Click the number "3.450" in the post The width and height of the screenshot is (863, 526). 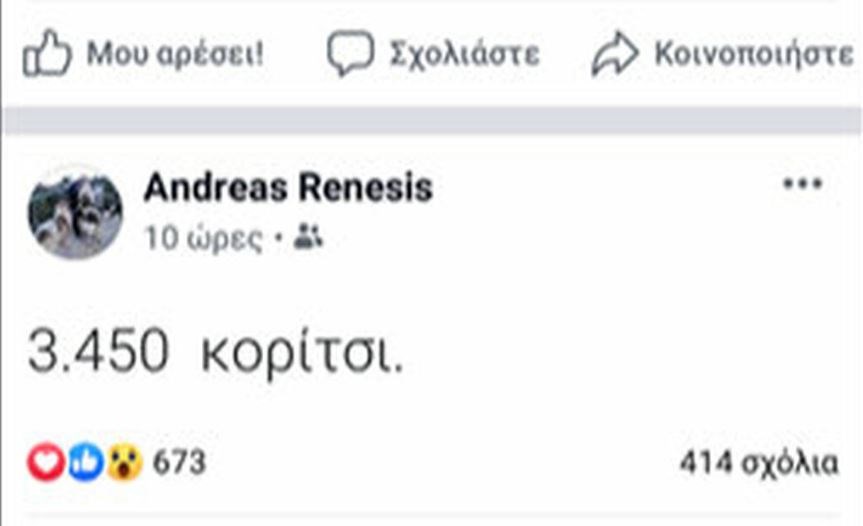pyautogui.click(x=98, y=355)
